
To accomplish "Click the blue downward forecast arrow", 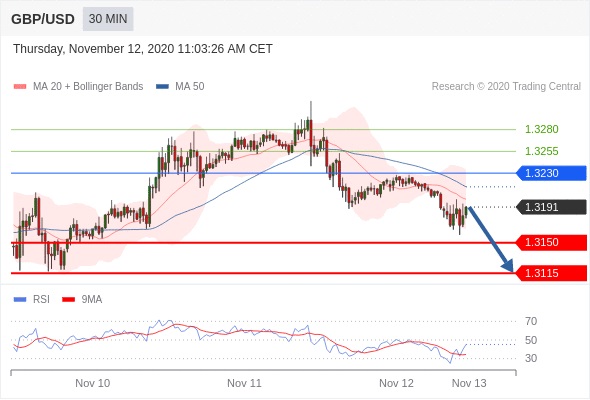I will point(491,239).
